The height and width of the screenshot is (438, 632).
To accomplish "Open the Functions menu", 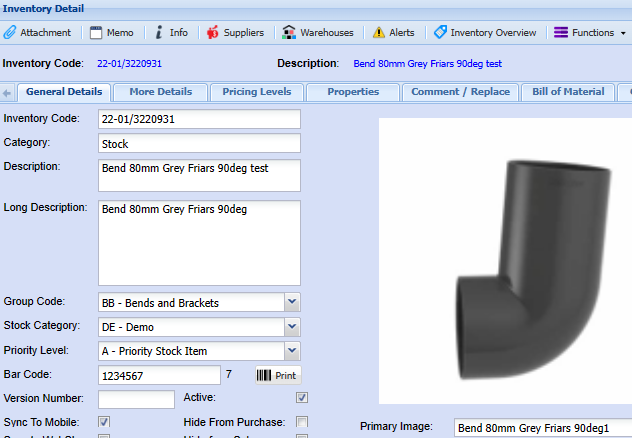I will (590, 32).
